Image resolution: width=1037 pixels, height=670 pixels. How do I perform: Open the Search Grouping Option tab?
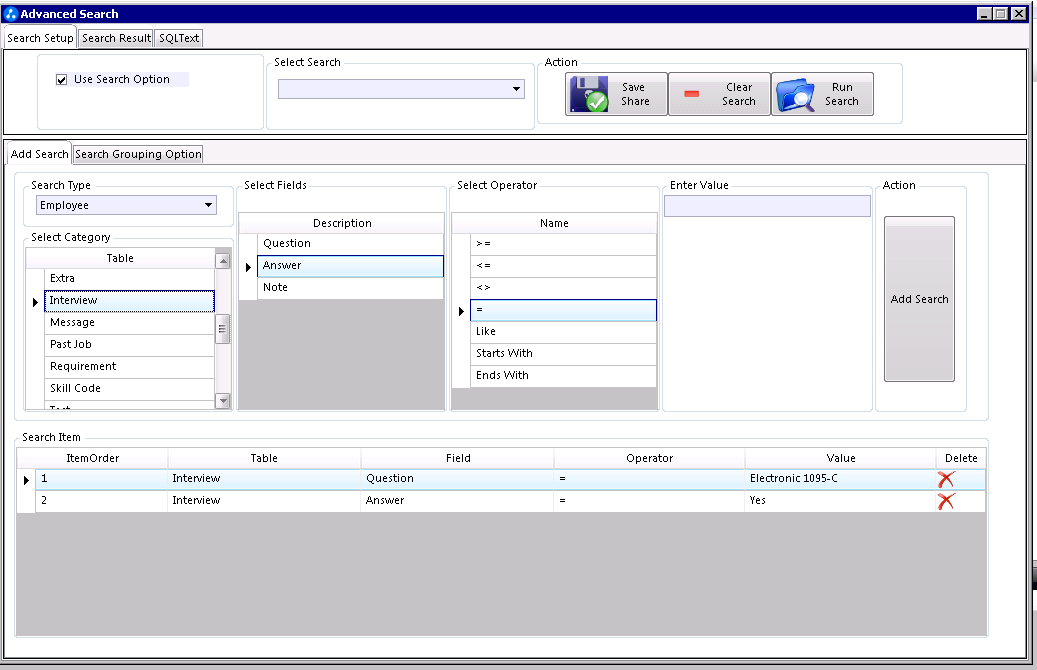pos(138,154)
